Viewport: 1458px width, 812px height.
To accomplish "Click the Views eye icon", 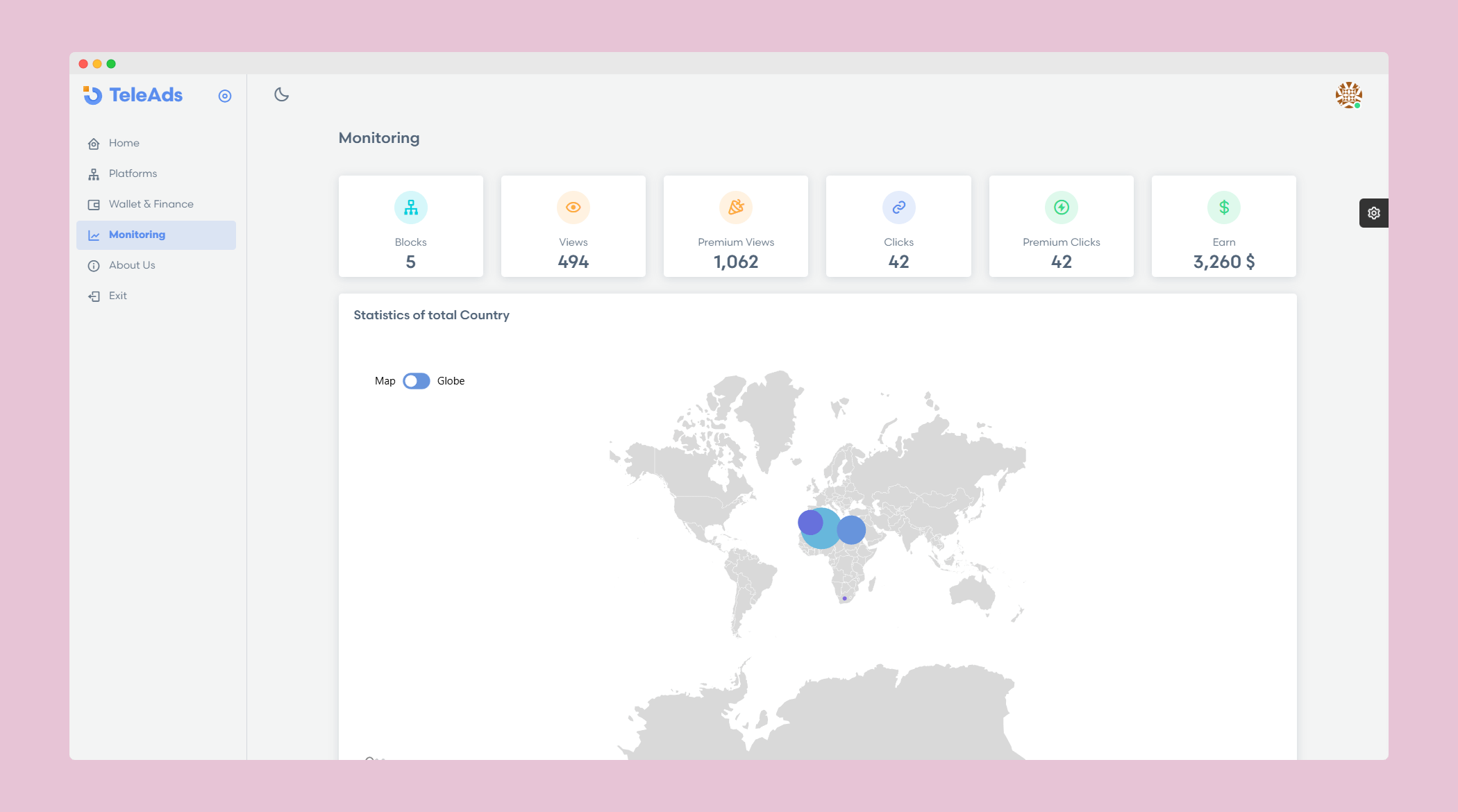I will coord(573,208).
